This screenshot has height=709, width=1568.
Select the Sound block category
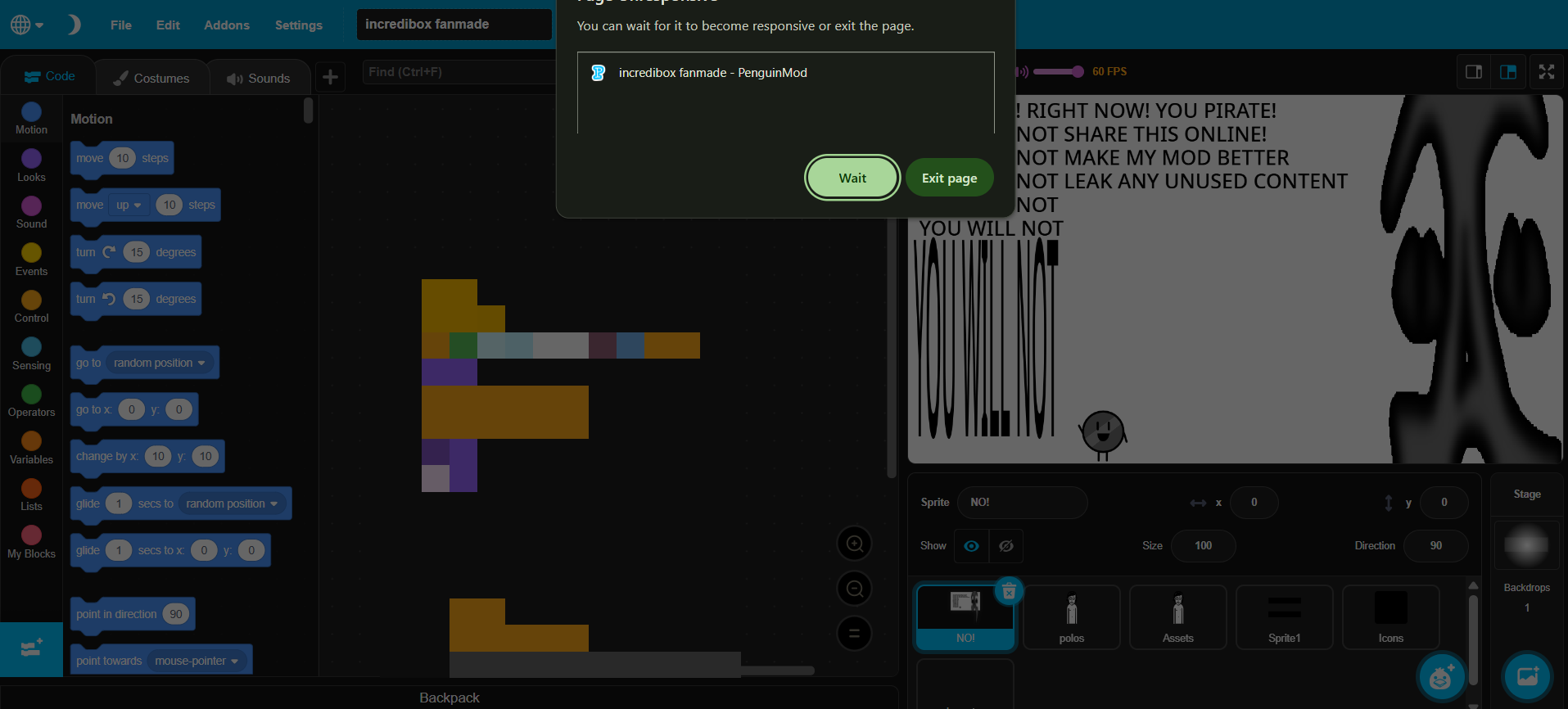tap(31, 213)
